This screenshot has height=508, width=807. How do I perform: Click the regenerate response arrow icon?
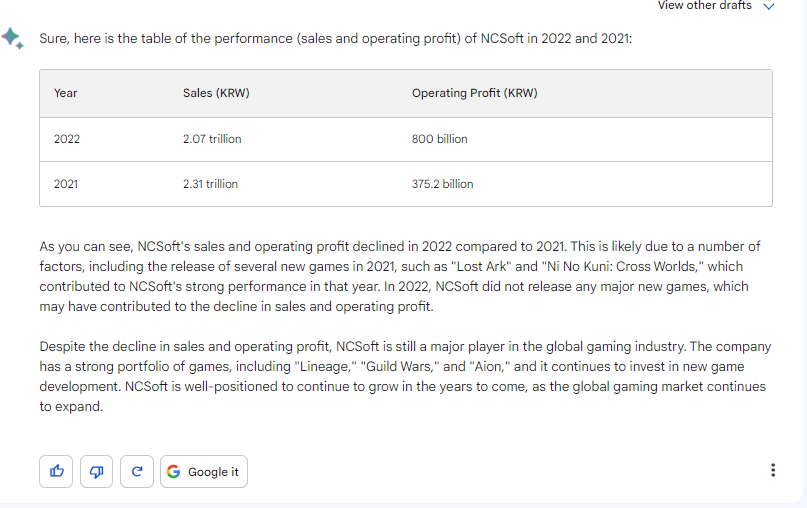coord(137,471)
